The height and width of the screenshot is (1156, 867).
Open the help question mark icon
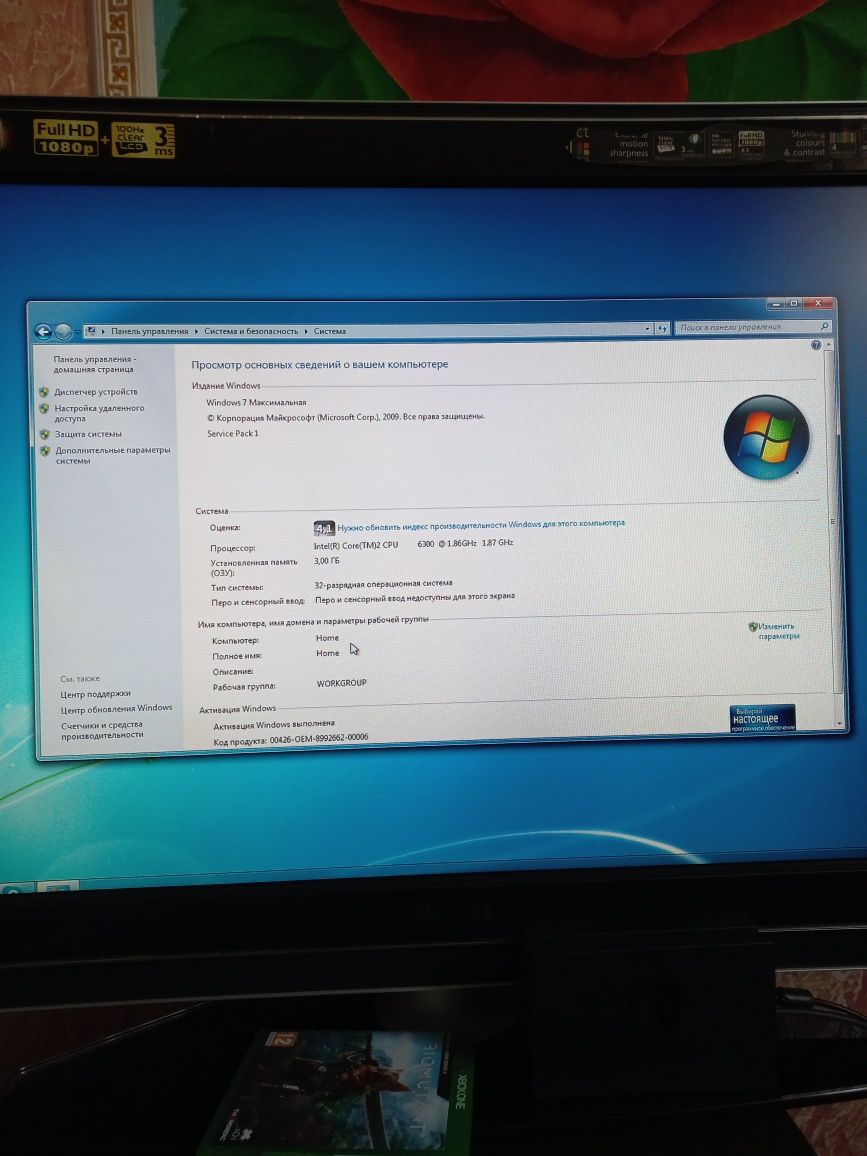point(815,345)
